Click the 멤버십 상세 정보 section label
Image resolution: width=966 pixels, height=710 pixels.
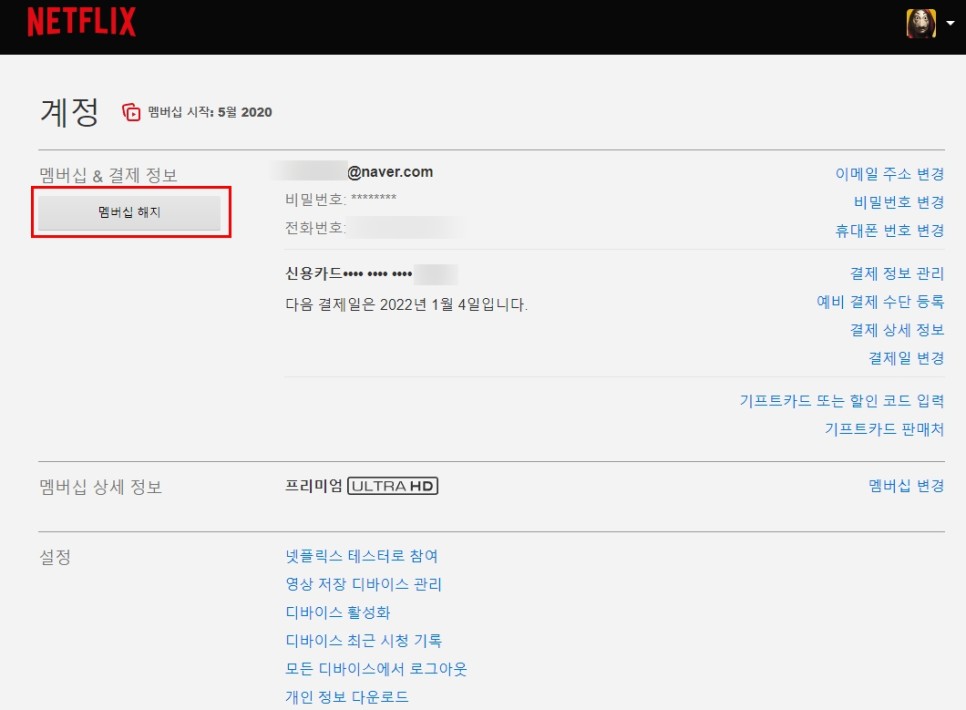coord(100,487)
